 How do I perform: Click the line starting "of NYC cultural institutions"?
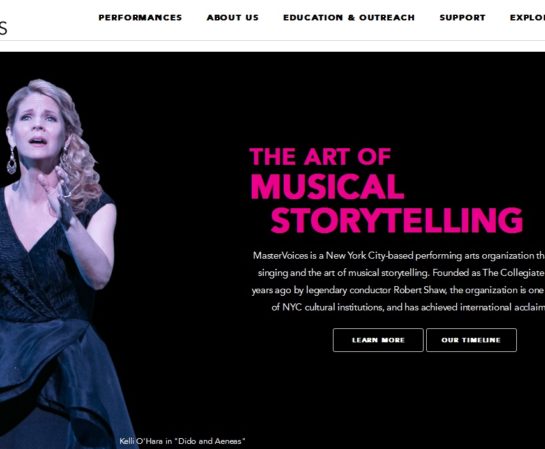tap(408, 307)
